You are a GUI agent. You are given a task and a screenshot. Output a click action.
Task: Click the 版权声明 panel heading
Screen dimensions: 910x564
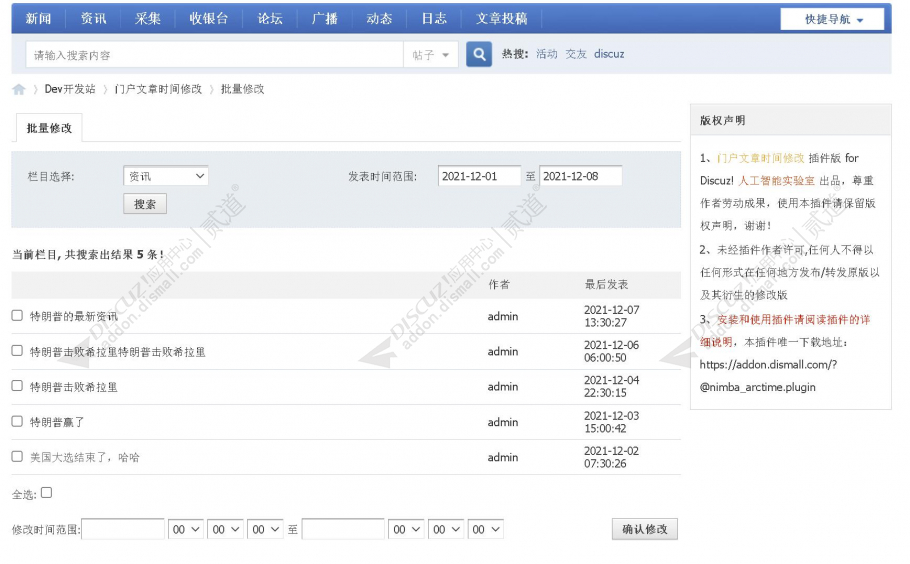723,120
